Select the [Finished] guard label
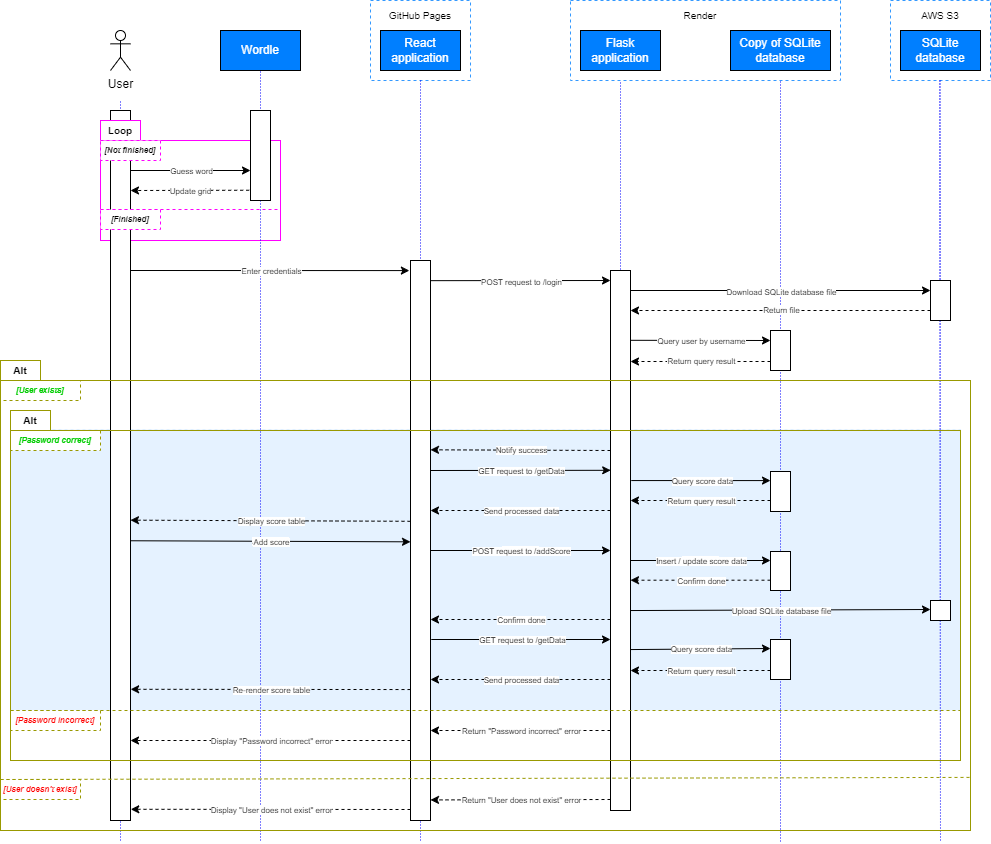The height and width of the screenshot is (844, 991). 130,219
